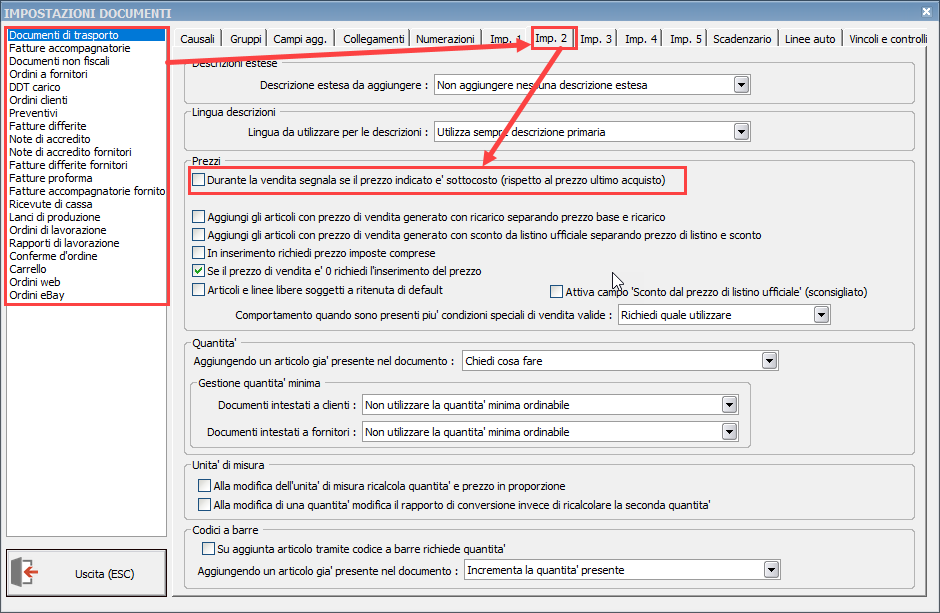Select Ordini web in list

coord(86,282)
